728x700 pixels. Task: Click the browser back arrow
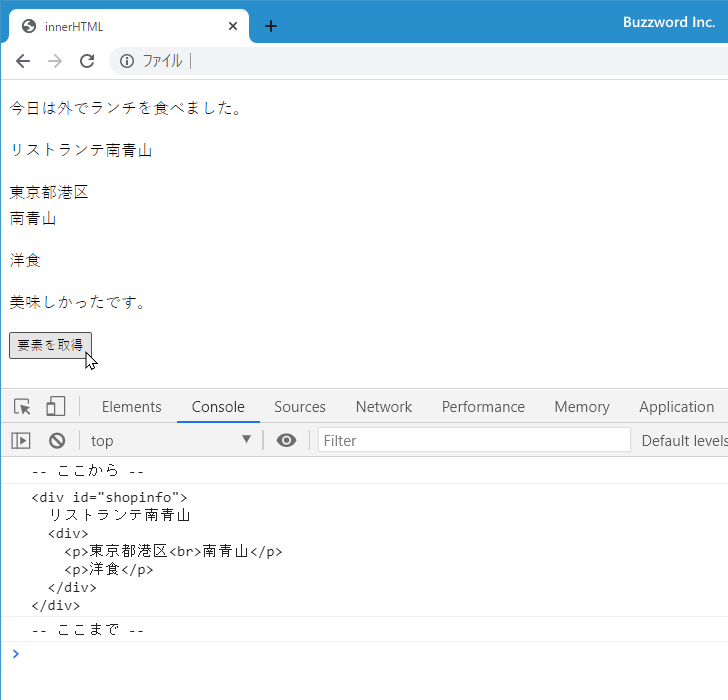(x=23, y=61)
